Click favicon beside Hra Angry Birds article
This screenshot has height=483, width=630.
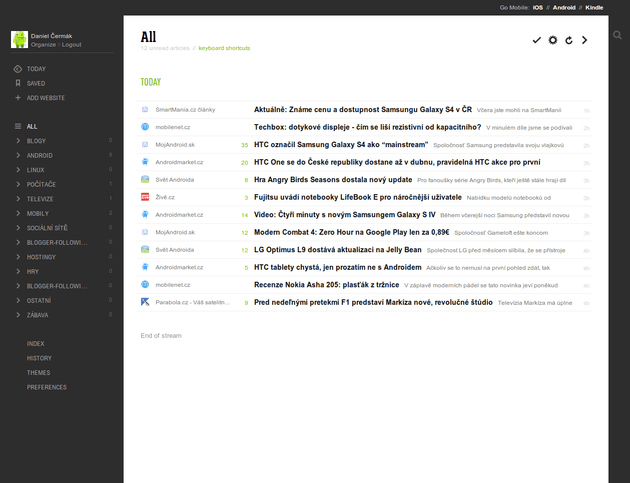[145, 179]
